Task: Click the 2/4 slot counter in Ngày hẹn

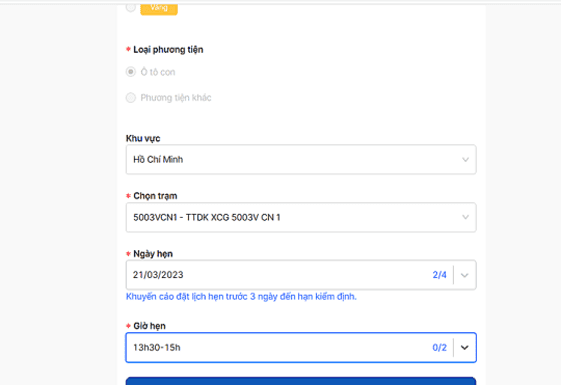Action: pyautogui.click(x=439, y=275)
